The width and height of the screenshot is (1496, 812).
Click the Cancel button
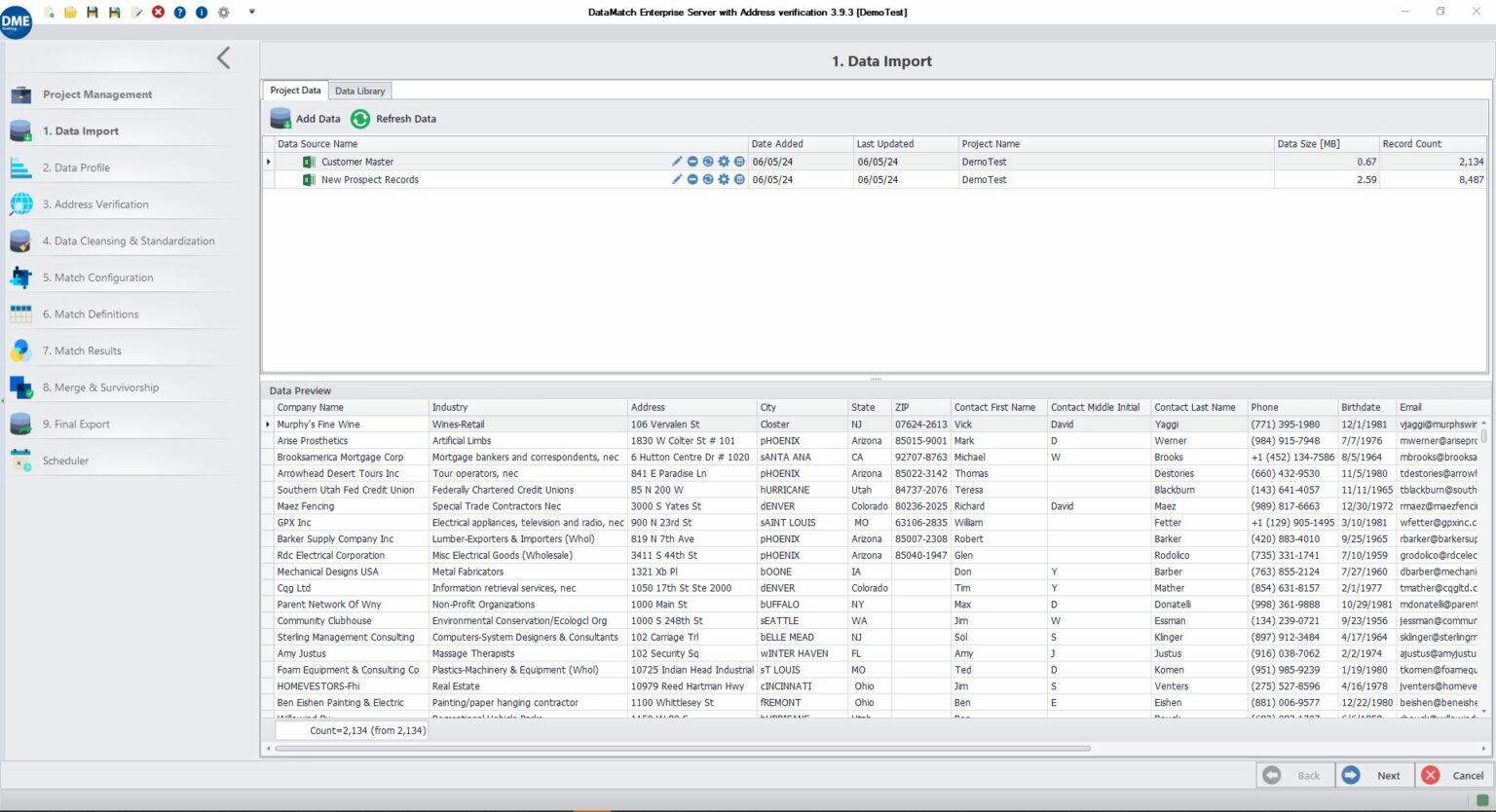coord(1455,775)
